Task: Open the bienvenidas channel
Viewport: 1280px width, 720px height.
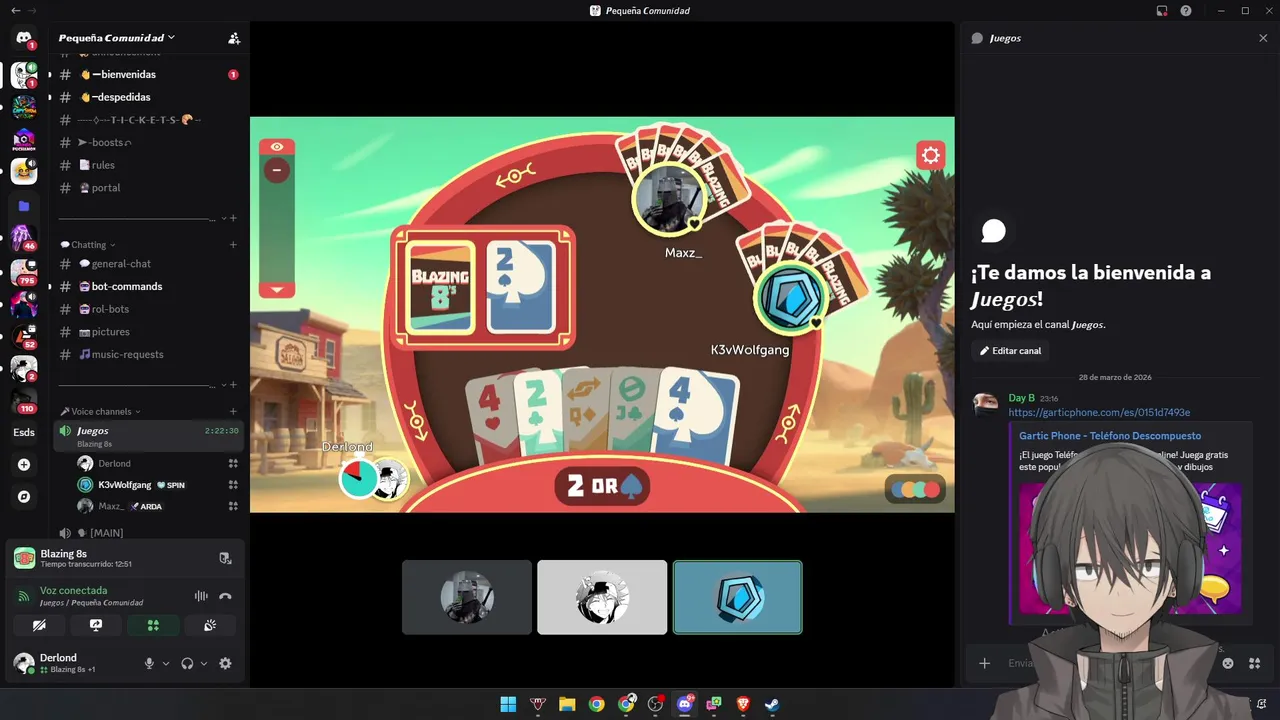Action: pos(147,74)
